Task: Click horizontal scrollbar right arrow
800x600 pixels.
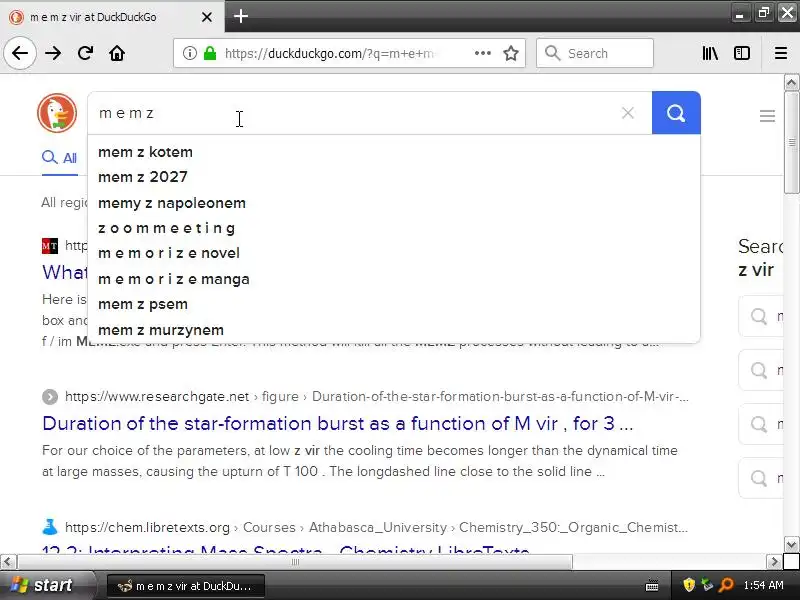Action: (x=774, y=562)
